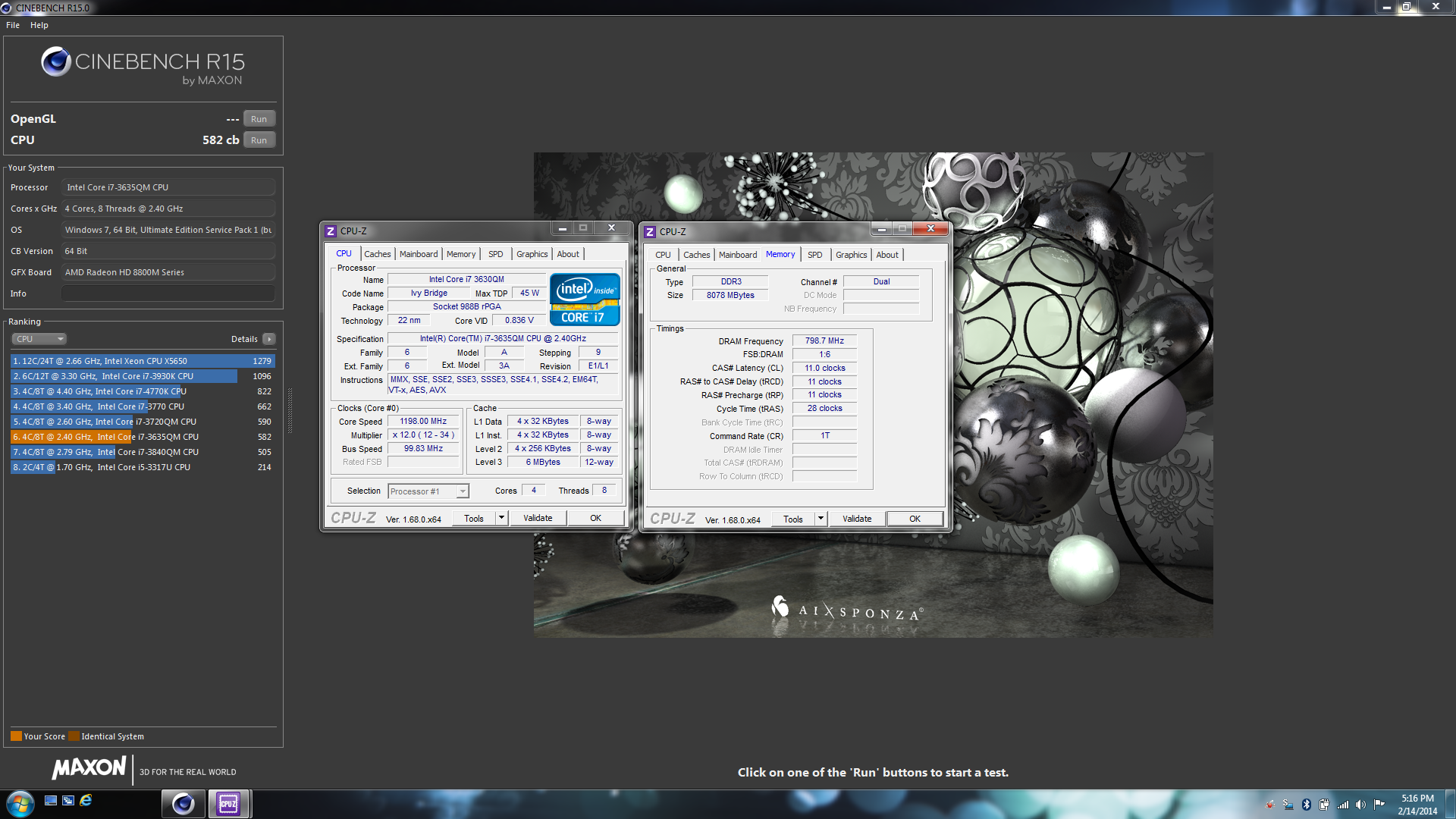Switch to Graphics tab in right CPU-Z
This screenshot has height=819, width=1456.
(x=852, y=256)
